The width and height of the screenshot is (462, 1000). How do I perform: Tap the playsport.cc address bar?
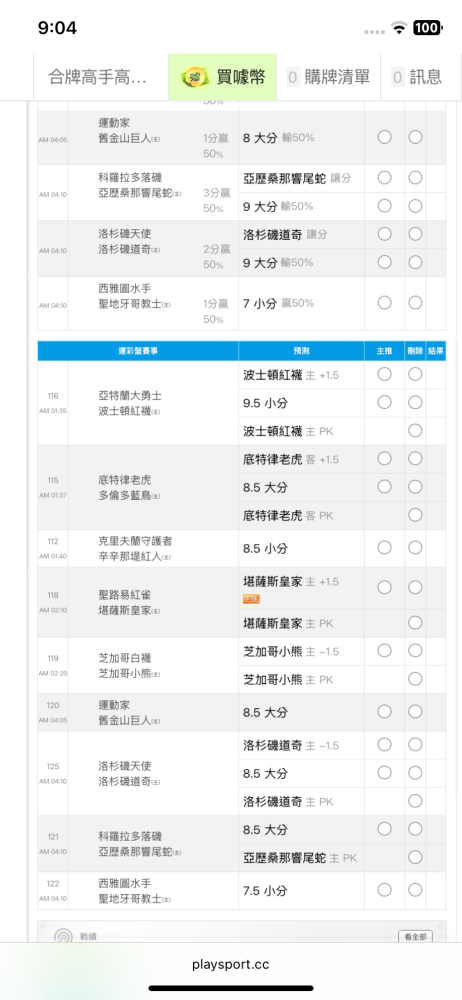(x=231, y=964)
